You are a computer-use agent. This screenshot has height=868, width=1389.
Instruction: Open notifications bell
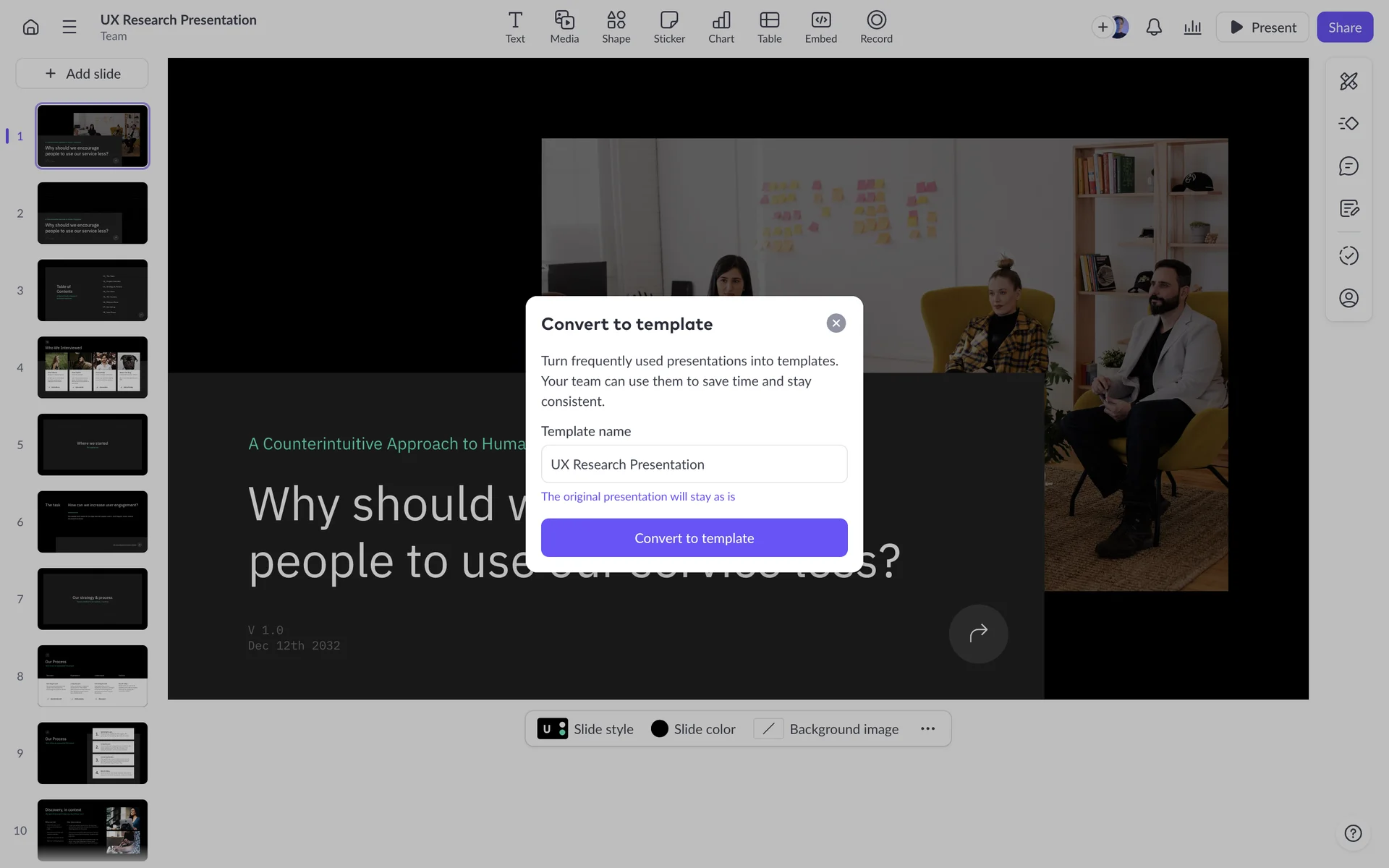[1154, 27]
